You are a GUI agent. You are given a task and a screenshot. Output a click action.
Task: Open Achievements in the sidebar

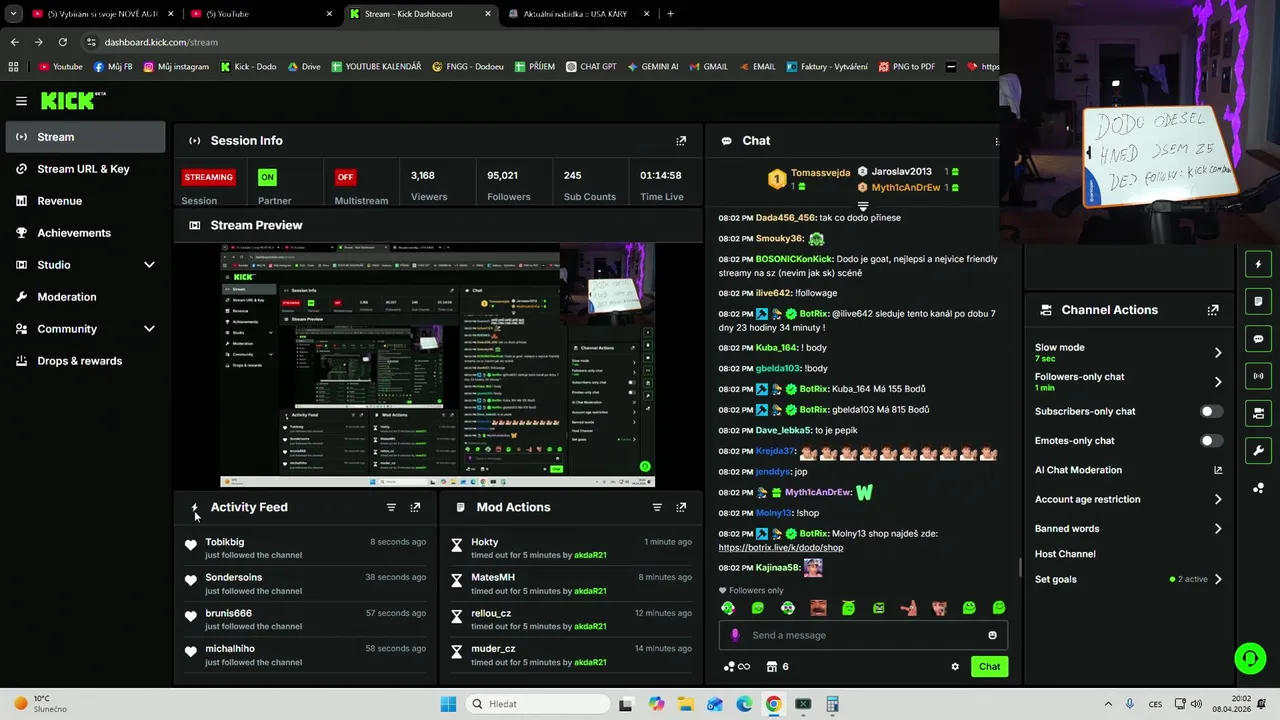tap(86, 233)
